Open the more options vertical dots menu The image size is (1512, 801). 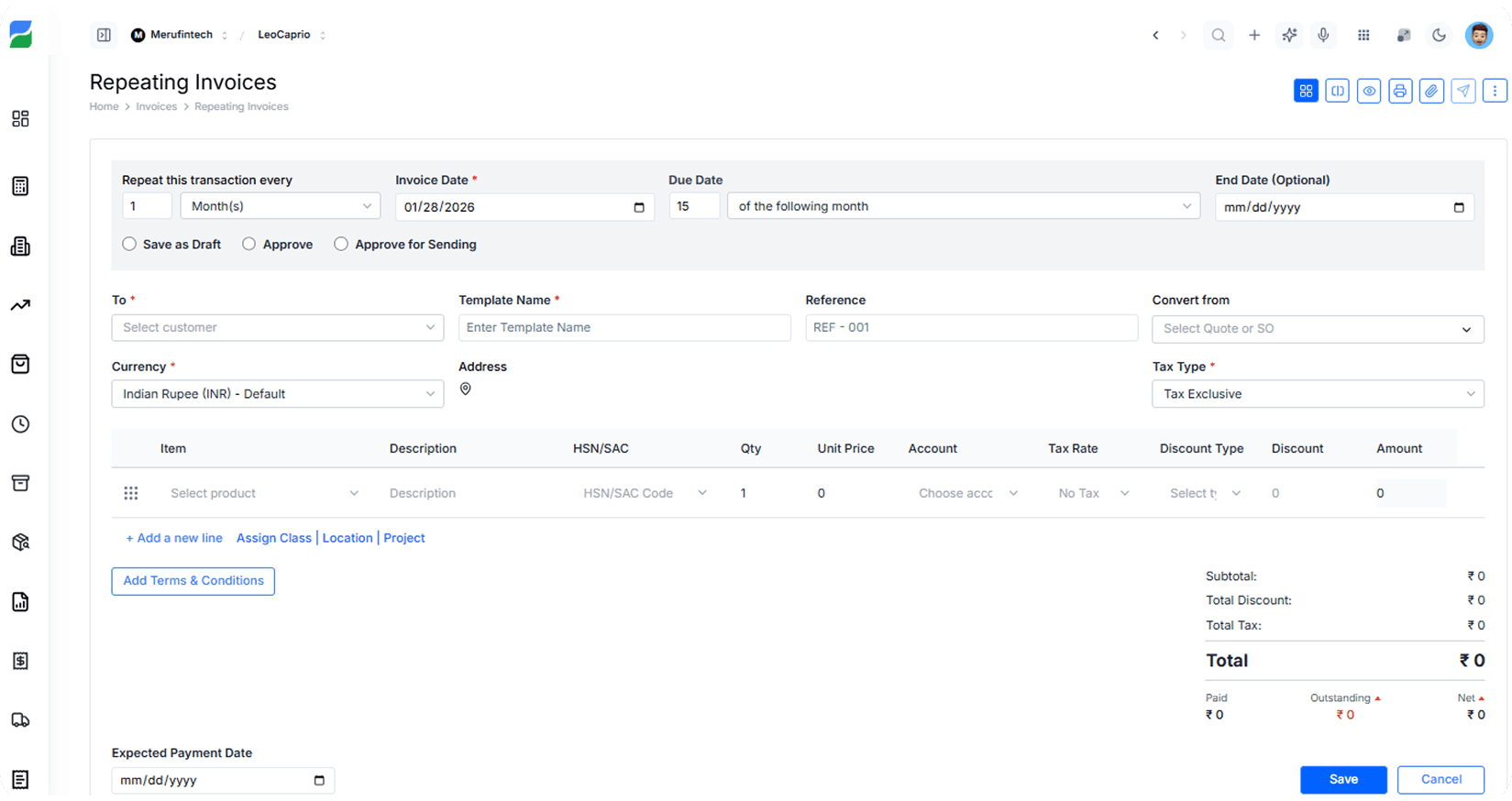(x=1495, y=91)
